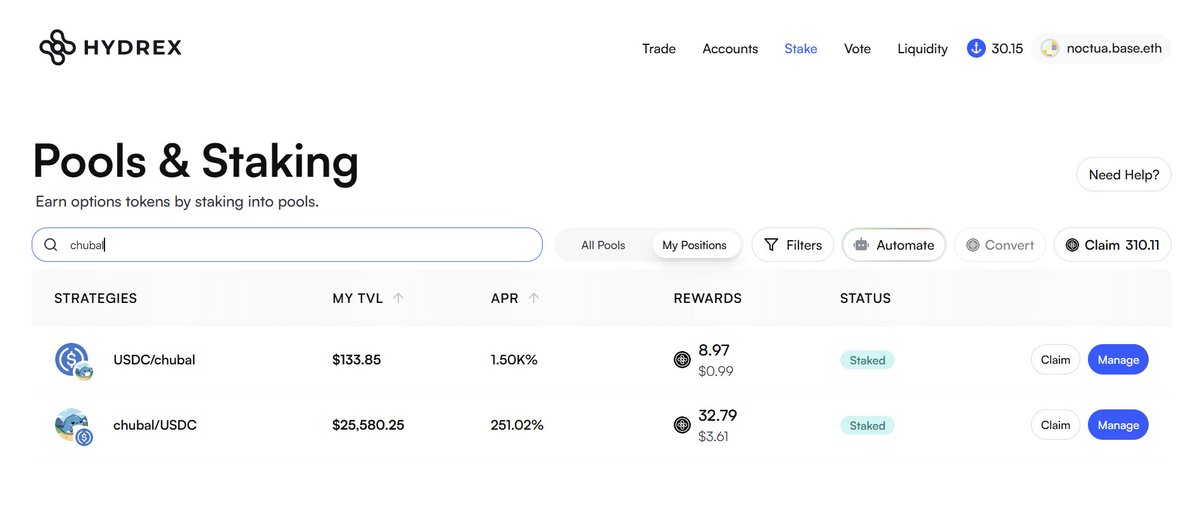1200x526 pixels.
Task: Sort by APR arrow
Action: pos(534,298)
